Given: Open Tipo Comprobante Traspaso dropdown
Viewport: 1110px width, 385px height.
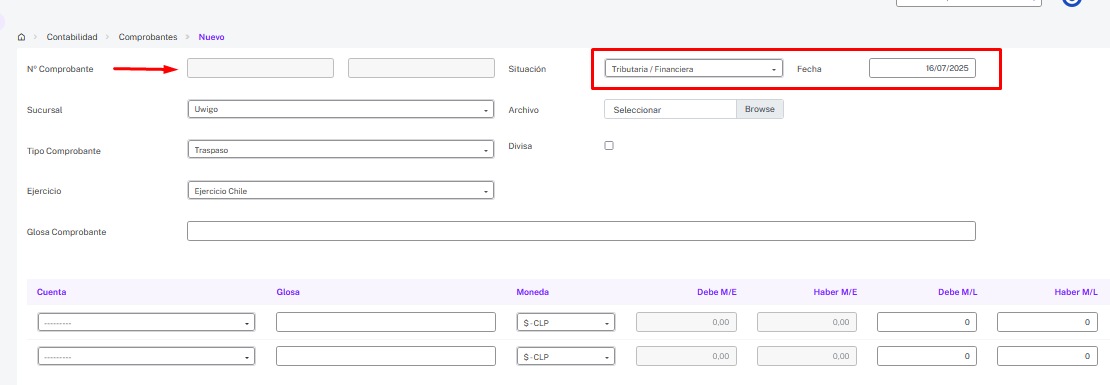Looking at the screenshot, I should (341, 150).
